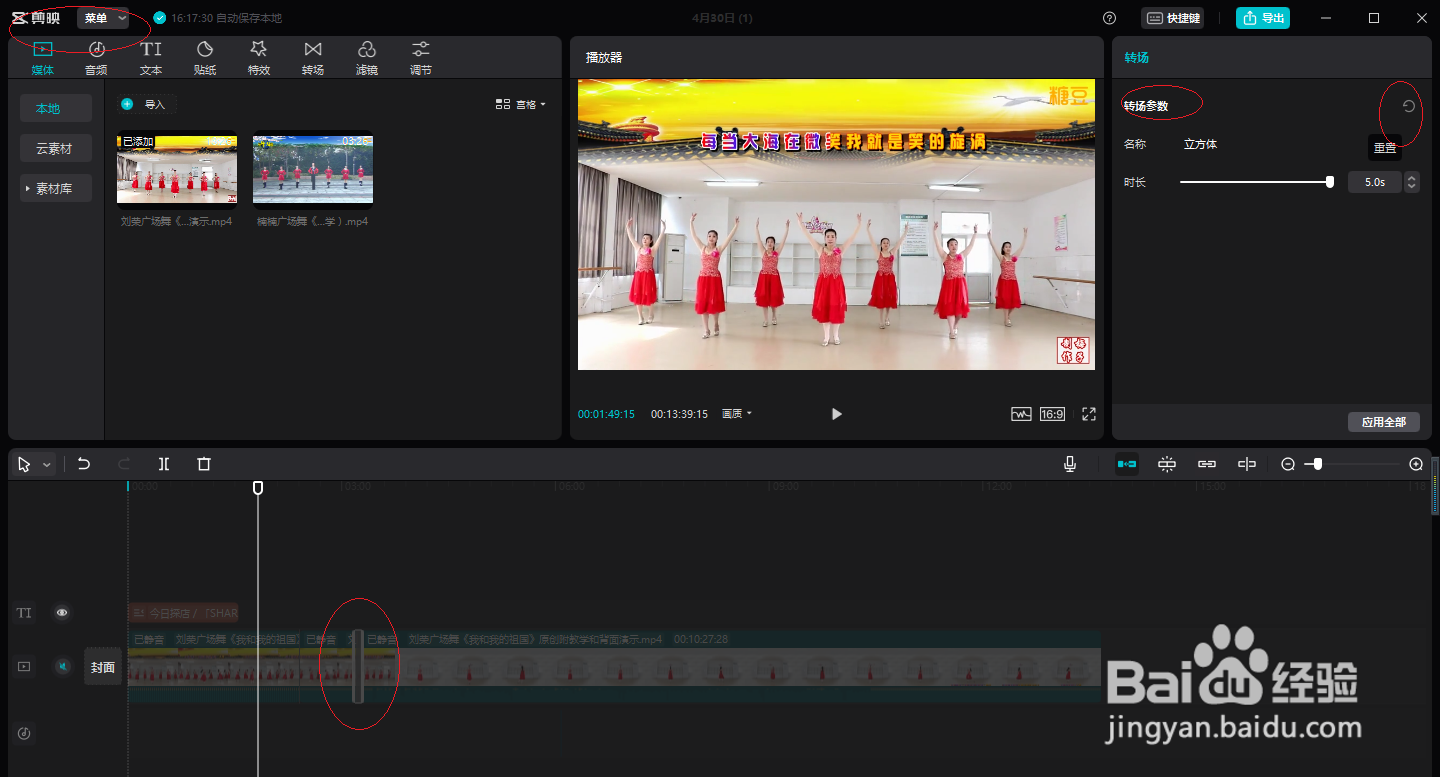The width and height of the screenshot is (1440, 777).
Task: Choose the selection pointer tool
Action: tap(24, 464)
